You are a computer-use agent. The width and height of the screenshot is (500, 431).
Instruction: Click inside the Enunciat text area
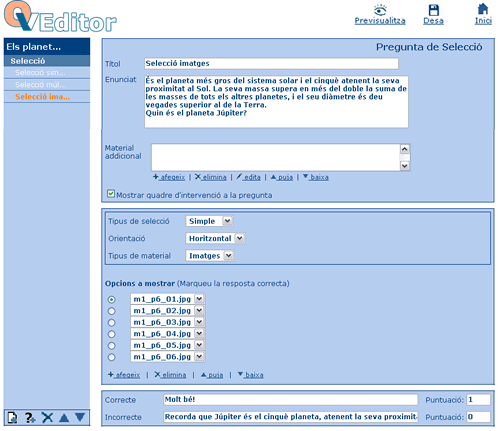tap(276, 102)
